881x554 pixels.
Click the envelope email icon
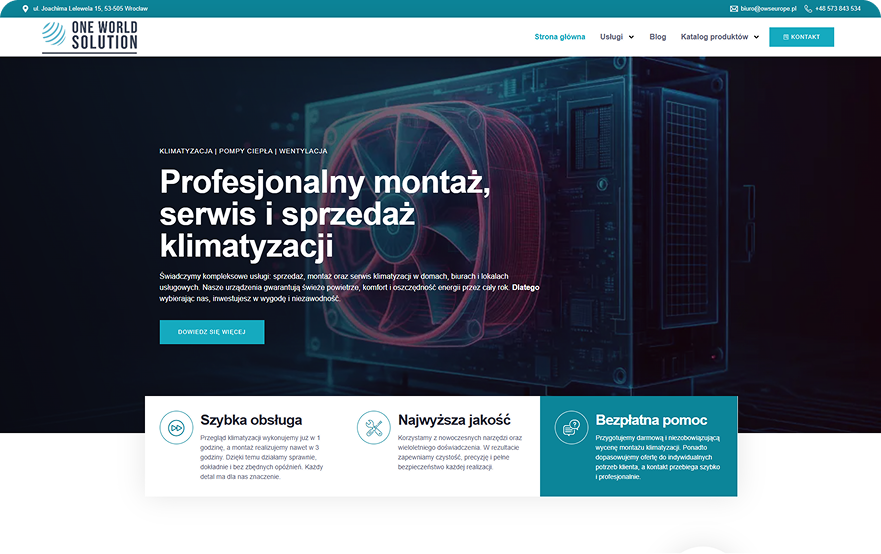pyautogui.click(x=733, y=8)
